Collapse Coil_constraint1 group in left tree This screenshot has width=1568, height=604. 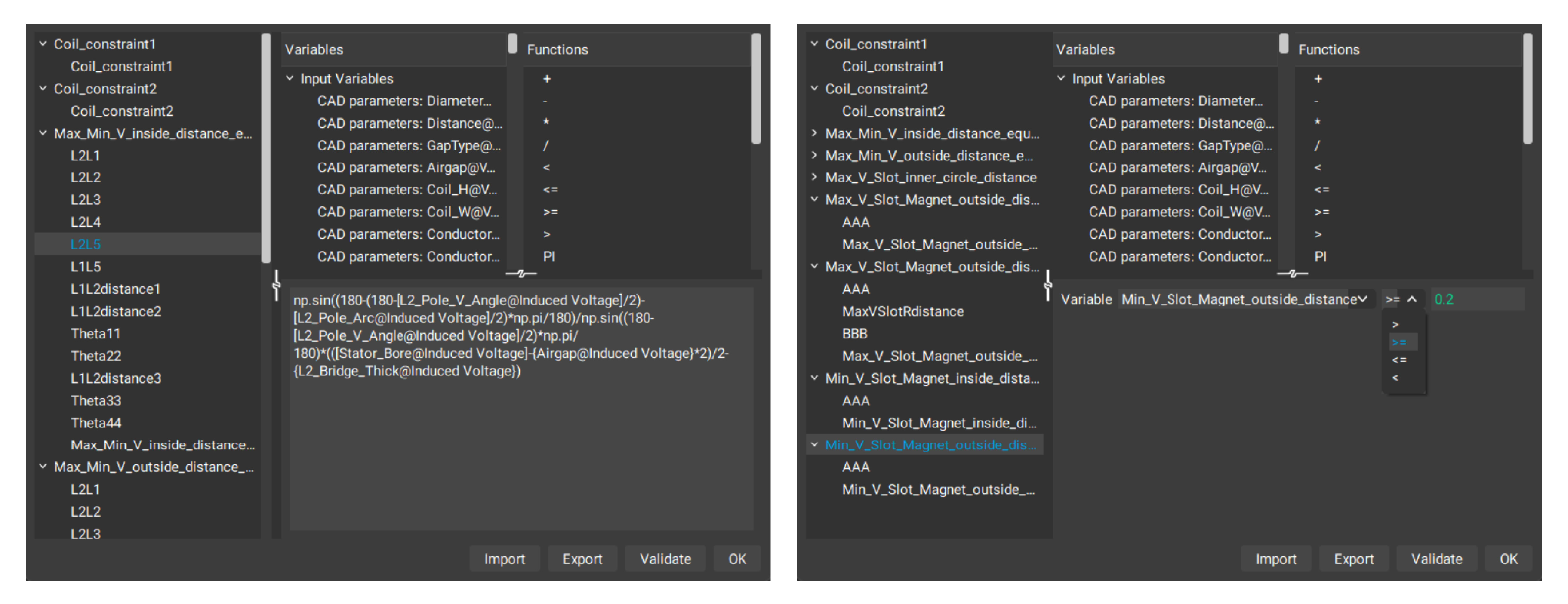click(43, 44)
